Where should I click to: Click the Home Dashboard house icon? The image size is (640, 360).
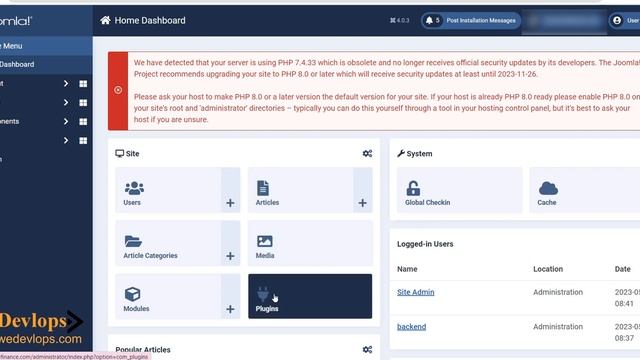point(105,20)
